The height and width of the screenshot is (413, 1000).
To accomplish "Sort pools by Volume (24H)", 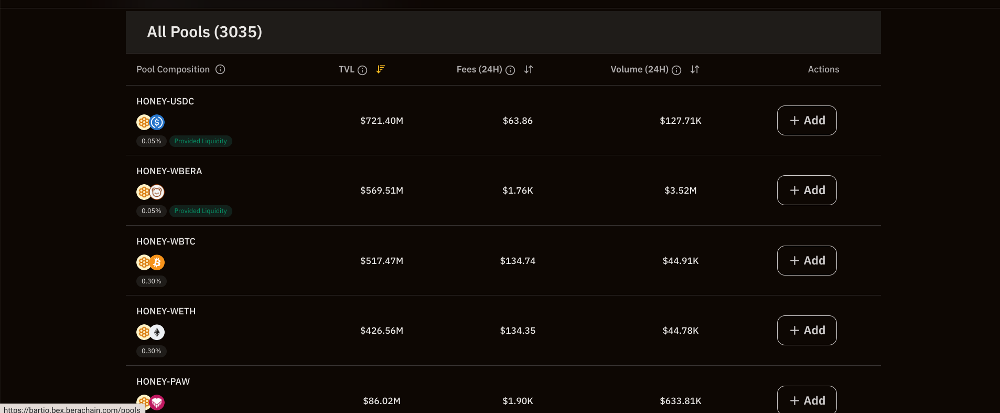I will tap(695, 69).
